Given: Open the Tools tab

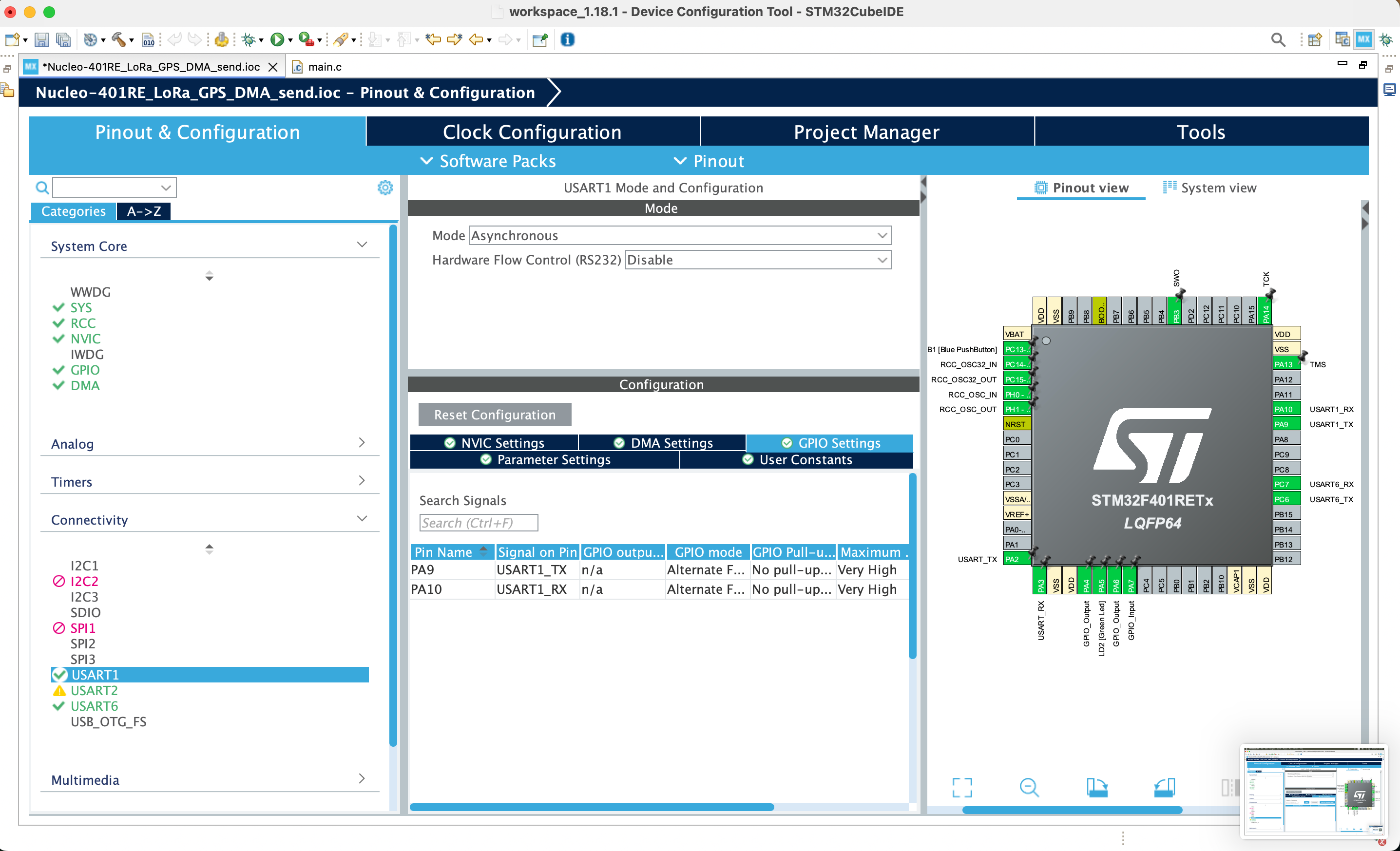Looking at the screenshot, I should 1201,132.
